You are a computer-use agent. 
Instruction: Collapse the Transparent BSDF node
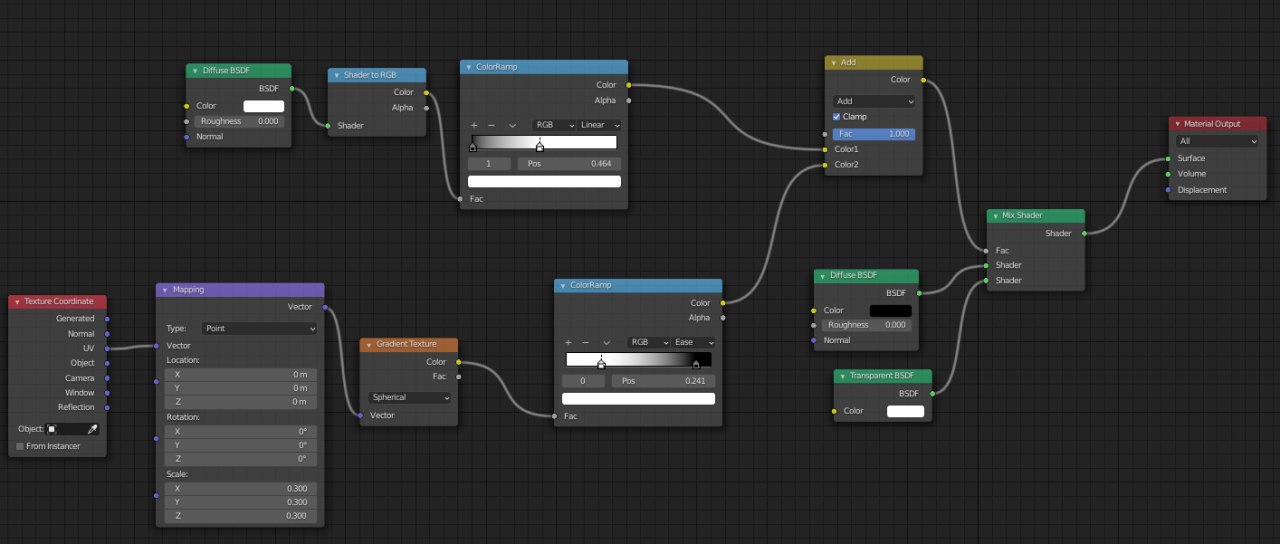(x=843, y=376)
